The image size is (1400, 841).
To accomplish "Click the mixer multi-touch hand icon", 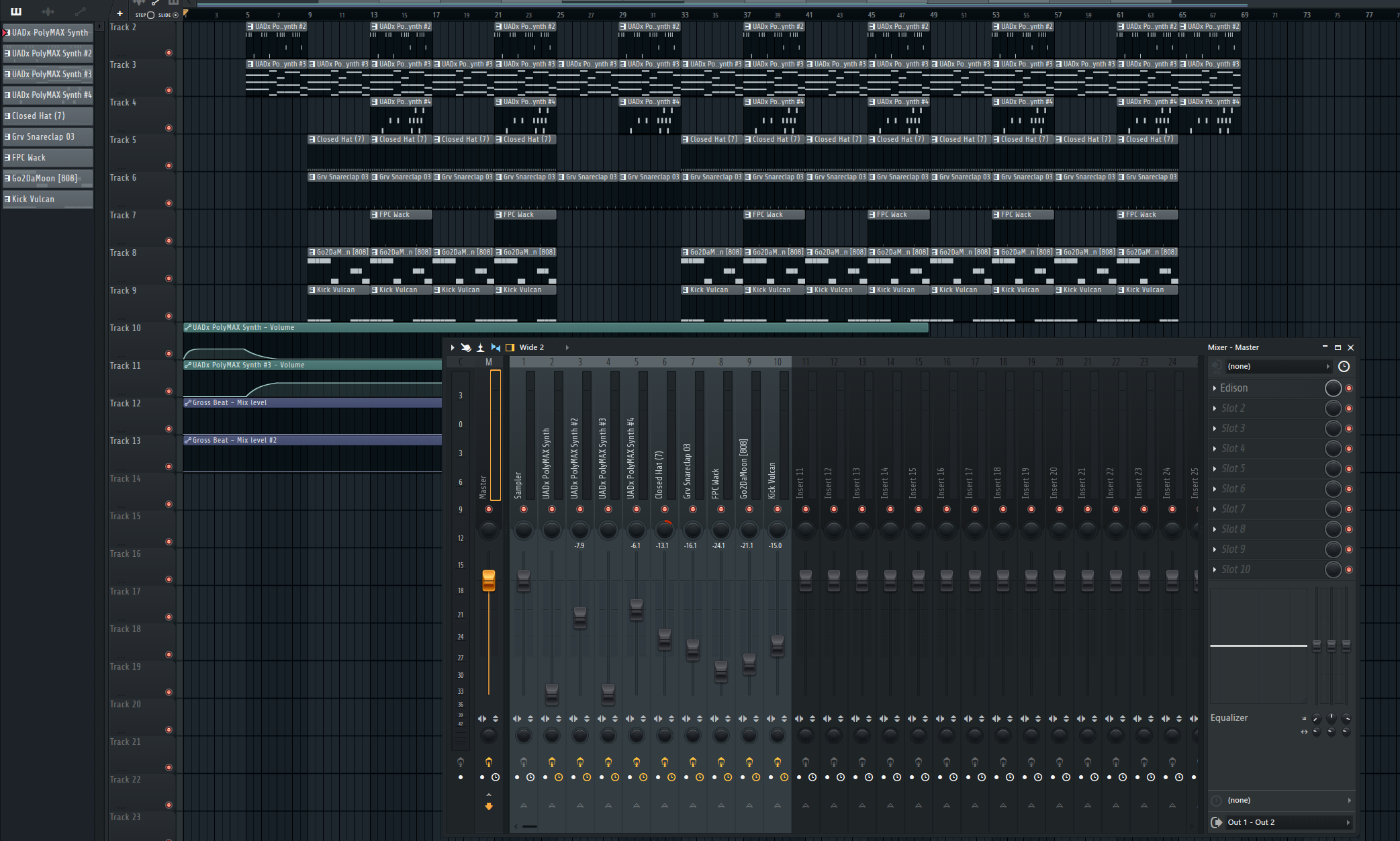I will pos(466,347).
